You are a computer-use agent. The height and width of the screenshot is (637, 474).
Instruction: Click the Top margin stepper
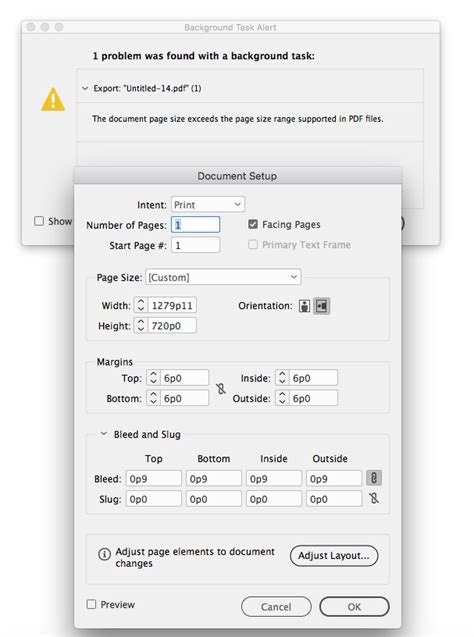pos(153,378)
